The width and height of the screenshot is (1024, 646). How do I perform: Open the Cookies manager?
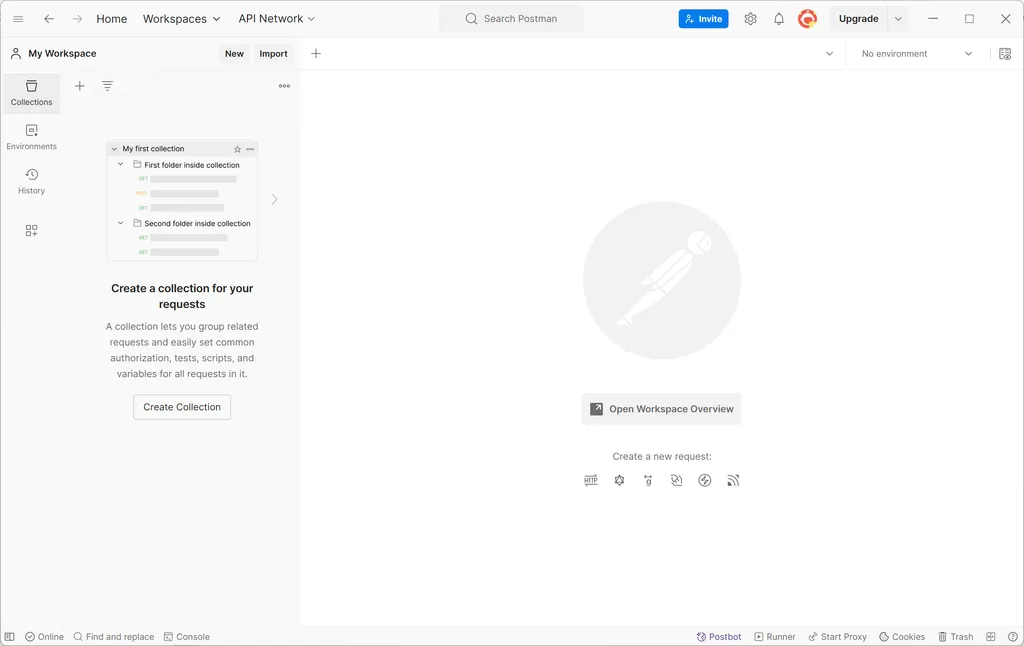click(901, 636)
